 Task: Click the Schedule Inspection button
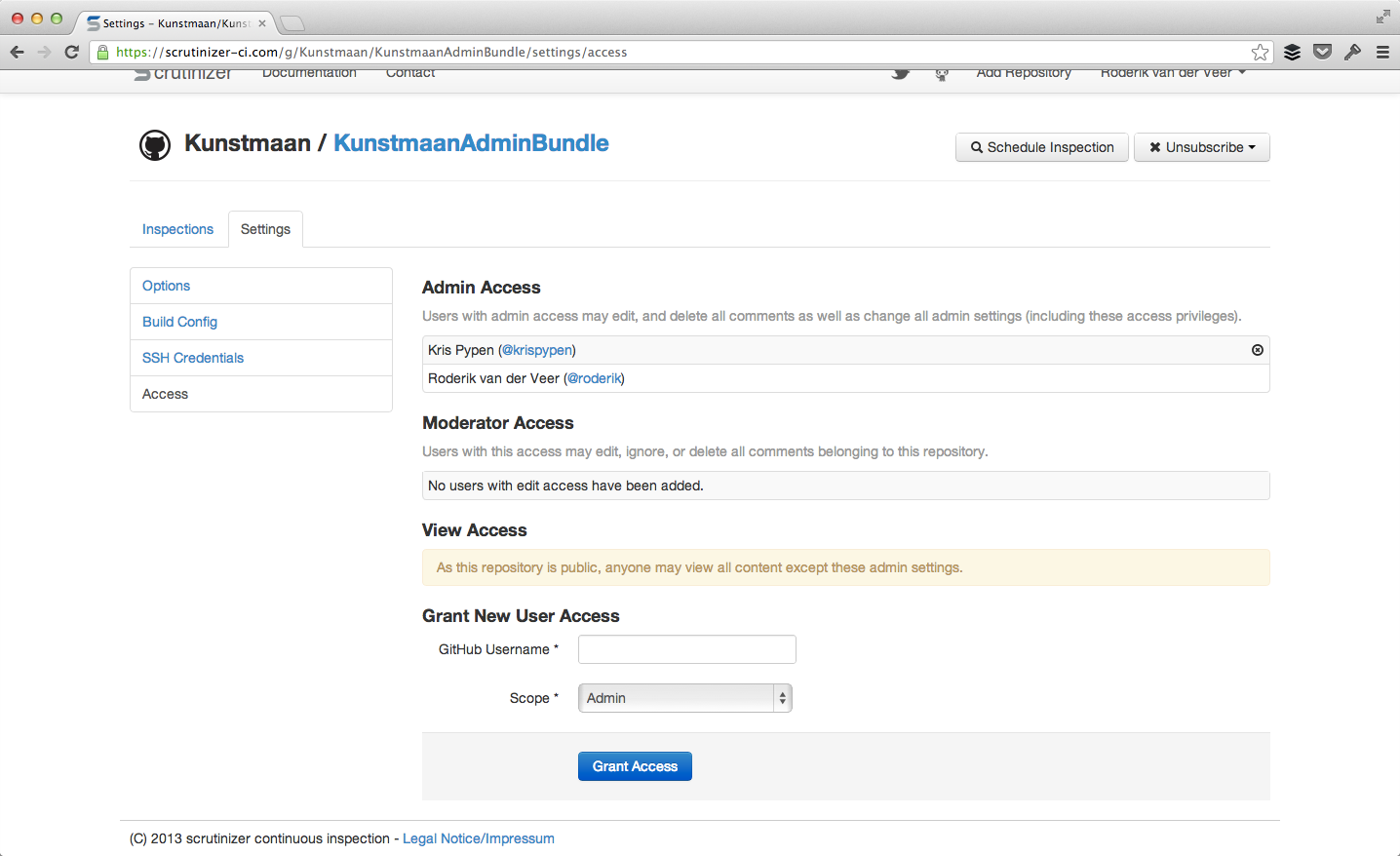tap(1042, 147)
